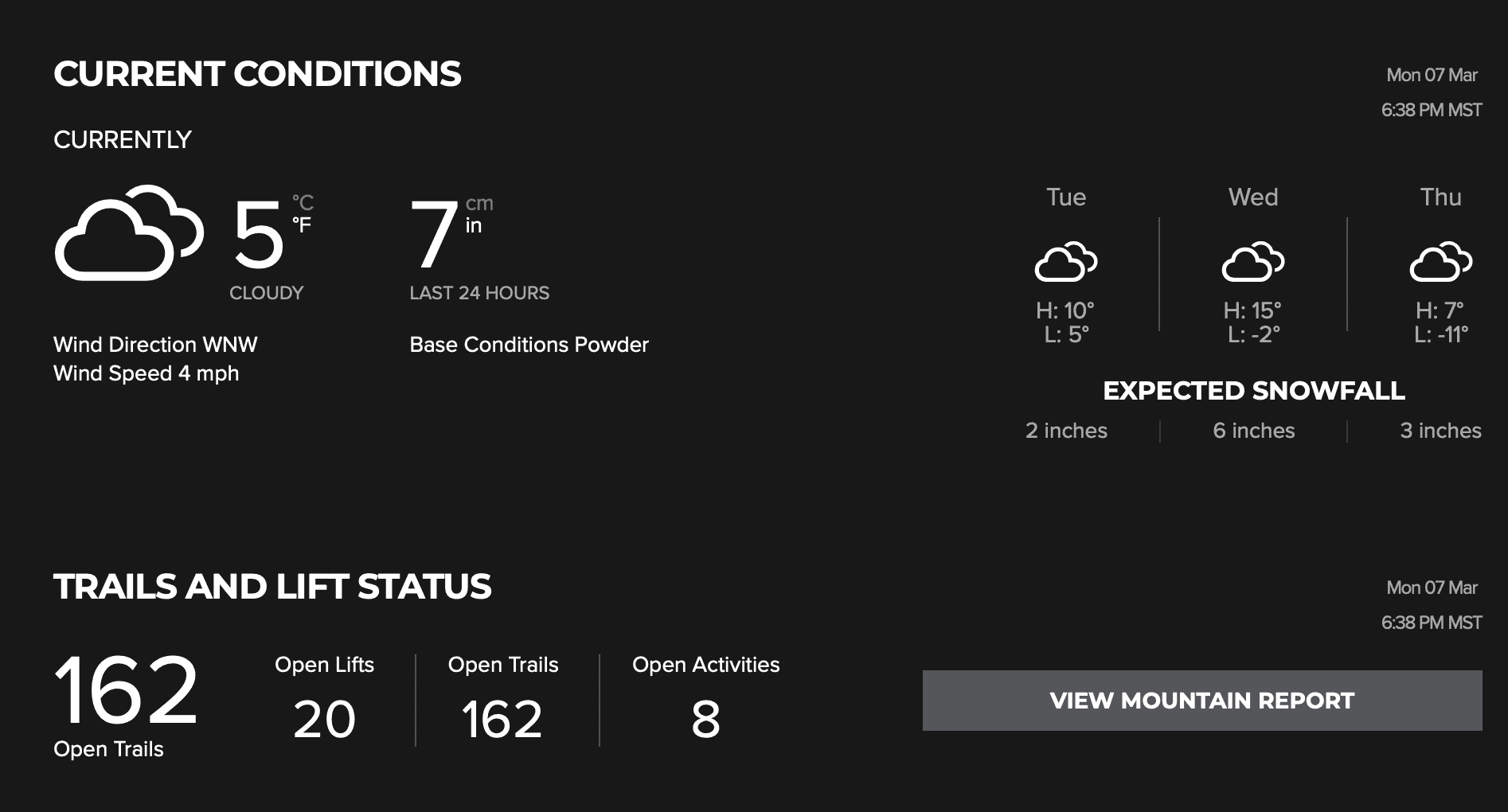Select the °F temperature unit
The width and height of the screenshot is (1508, 812).
coord(301,225)
